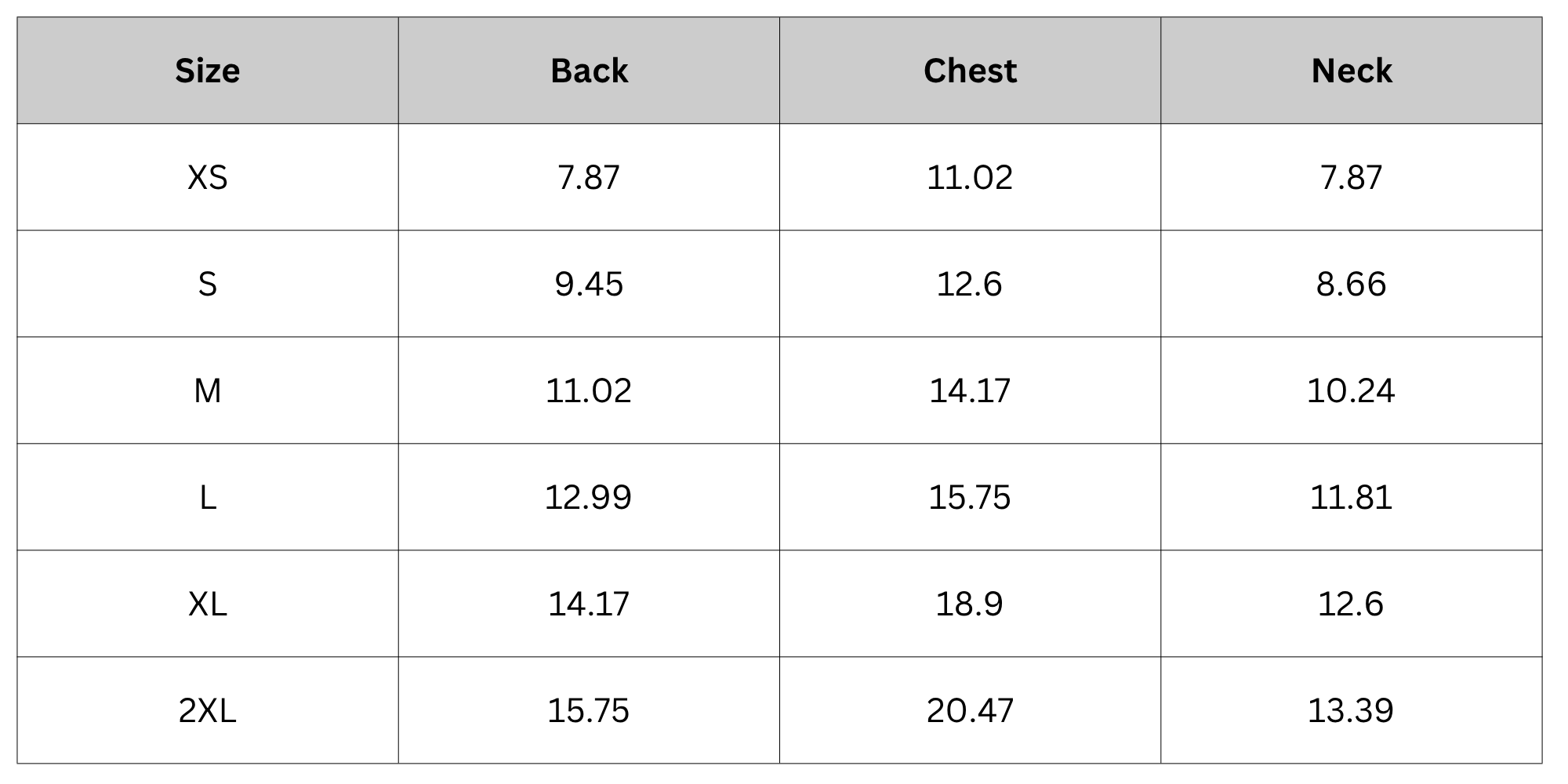Click the XS chest value 11.02
The width and height of the screenshot is (1568, 784).
coord(970,177)
